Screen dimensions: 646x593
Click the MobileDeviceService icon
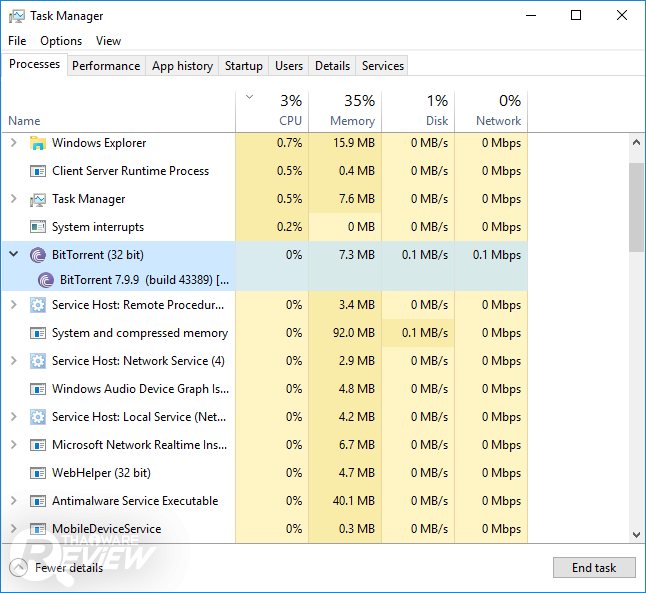point(37,529)
